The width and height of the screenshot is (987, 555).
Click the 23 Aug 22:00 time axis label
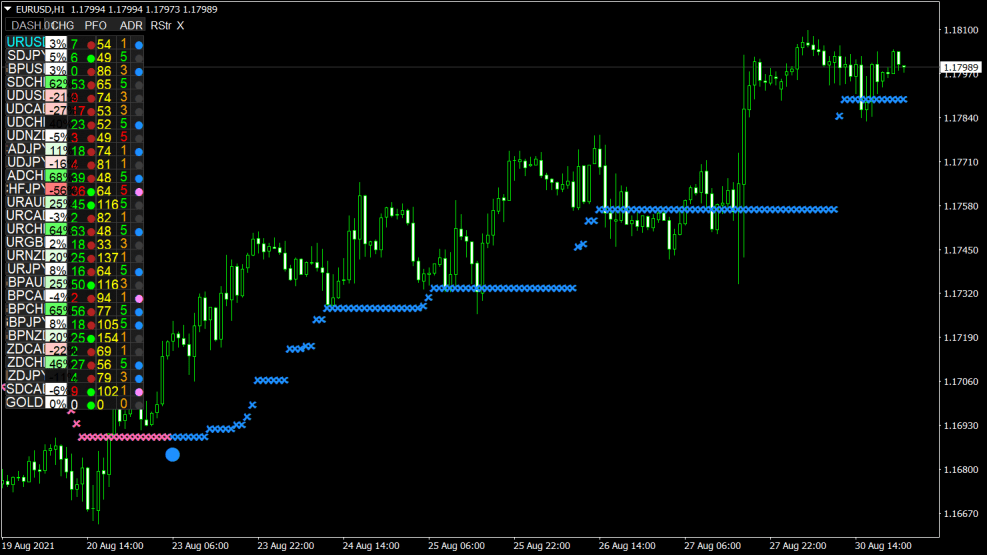286,546
